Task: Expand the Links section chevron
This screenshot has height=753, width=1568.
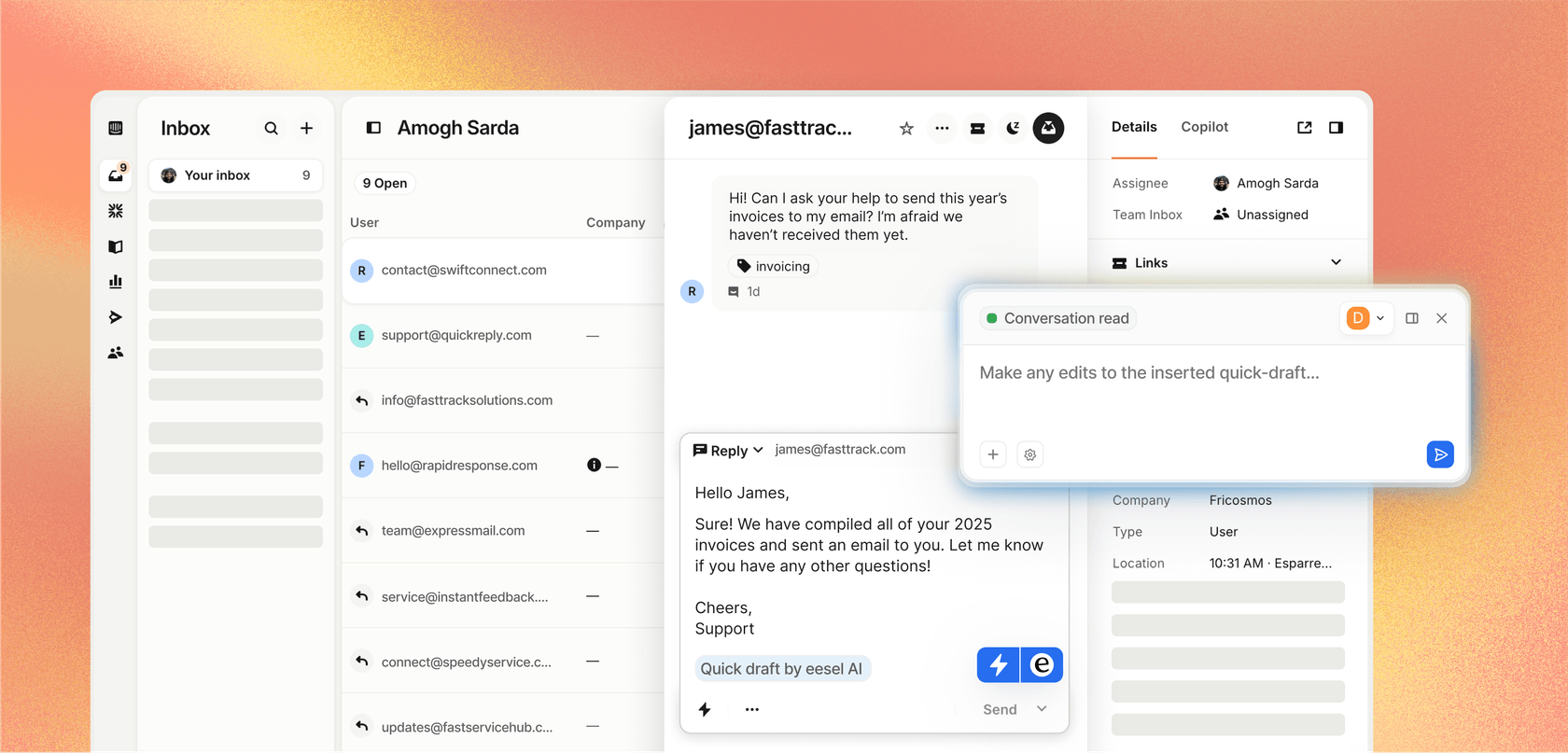Action: 1336,263
